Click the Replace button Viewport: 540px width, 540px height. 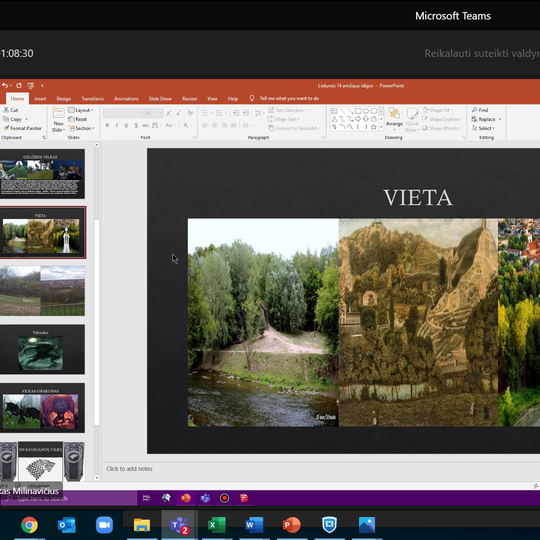click(x=486, y=119)
